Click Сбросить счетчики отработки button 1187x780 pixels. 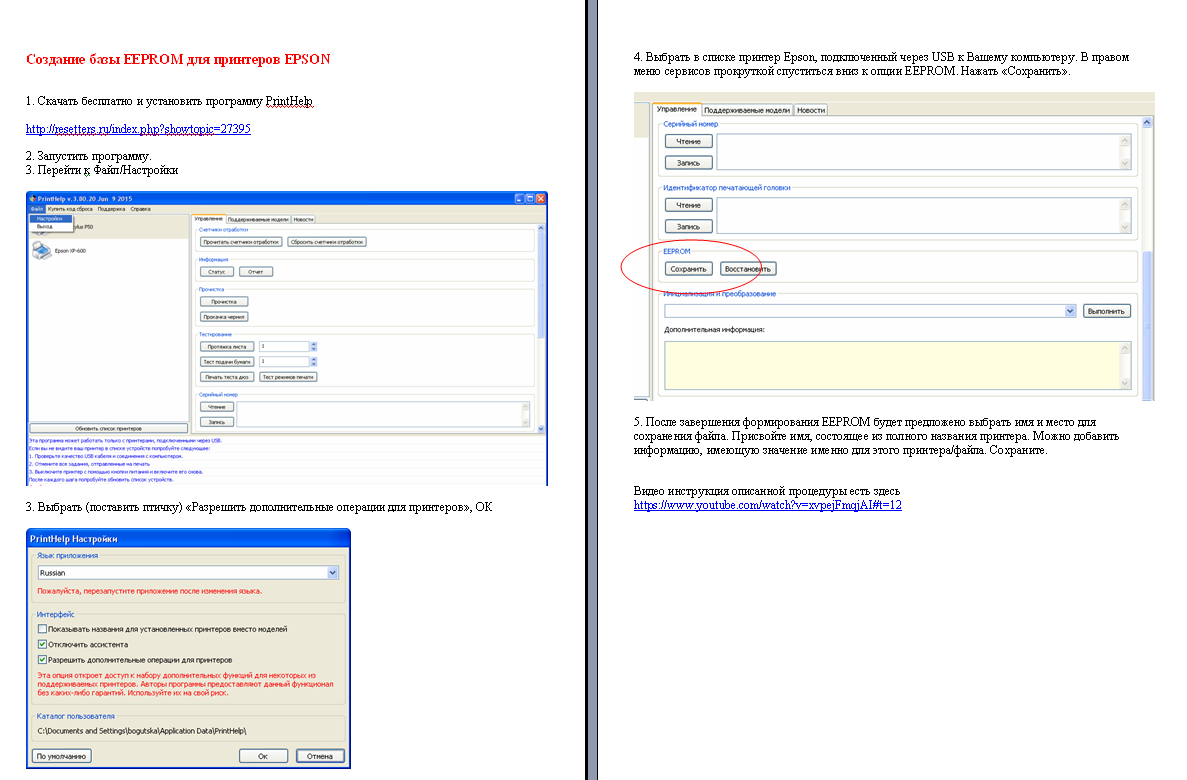pos(327,242)
